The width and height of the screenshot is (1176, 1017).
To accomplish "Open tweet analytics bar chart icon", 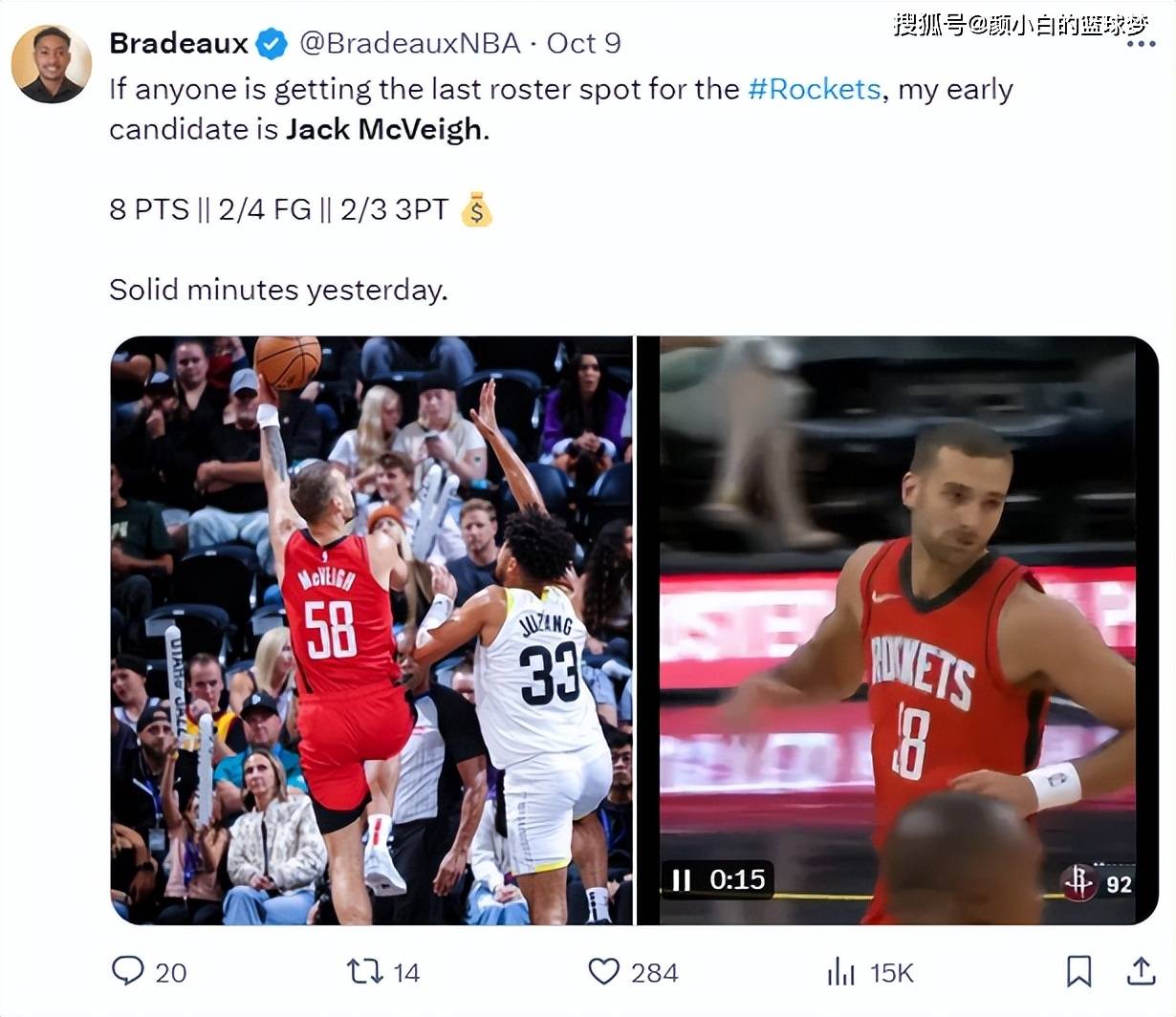I will pos(840,972).
